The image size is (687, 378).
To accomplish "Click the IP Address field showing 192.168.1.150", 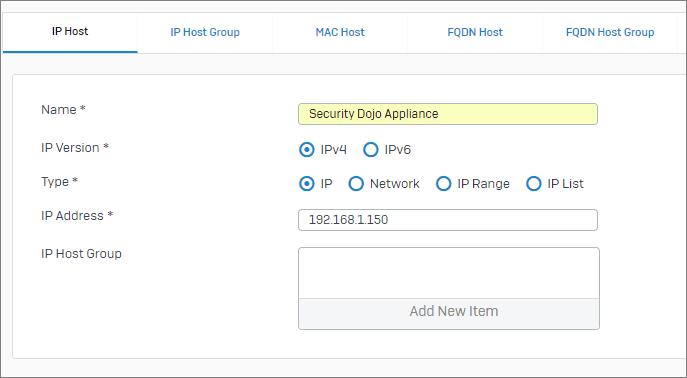I will click(448, 220).
